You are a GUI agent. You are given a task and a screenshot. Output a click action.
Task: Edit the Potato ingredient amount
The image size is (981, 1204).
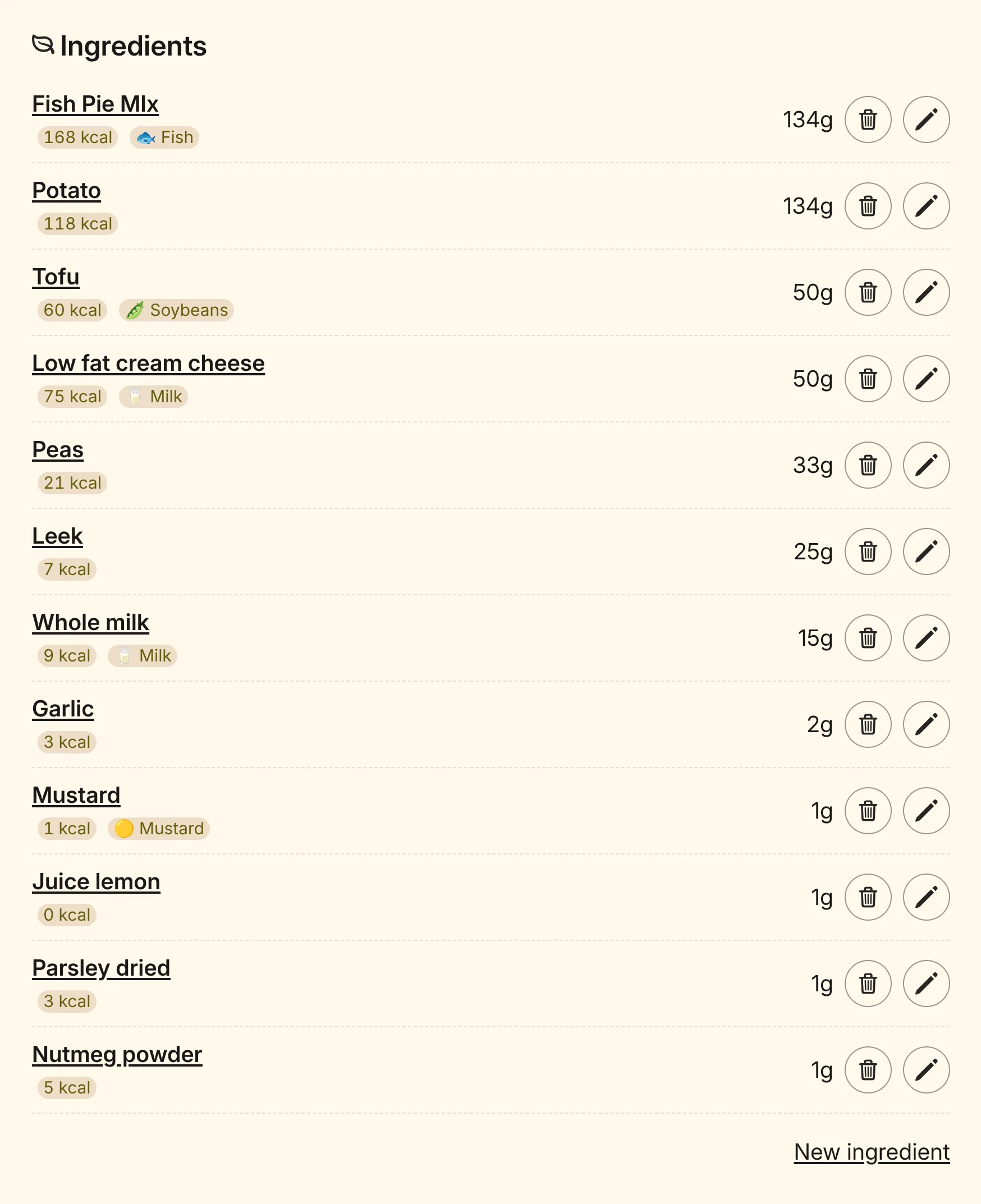926,206
